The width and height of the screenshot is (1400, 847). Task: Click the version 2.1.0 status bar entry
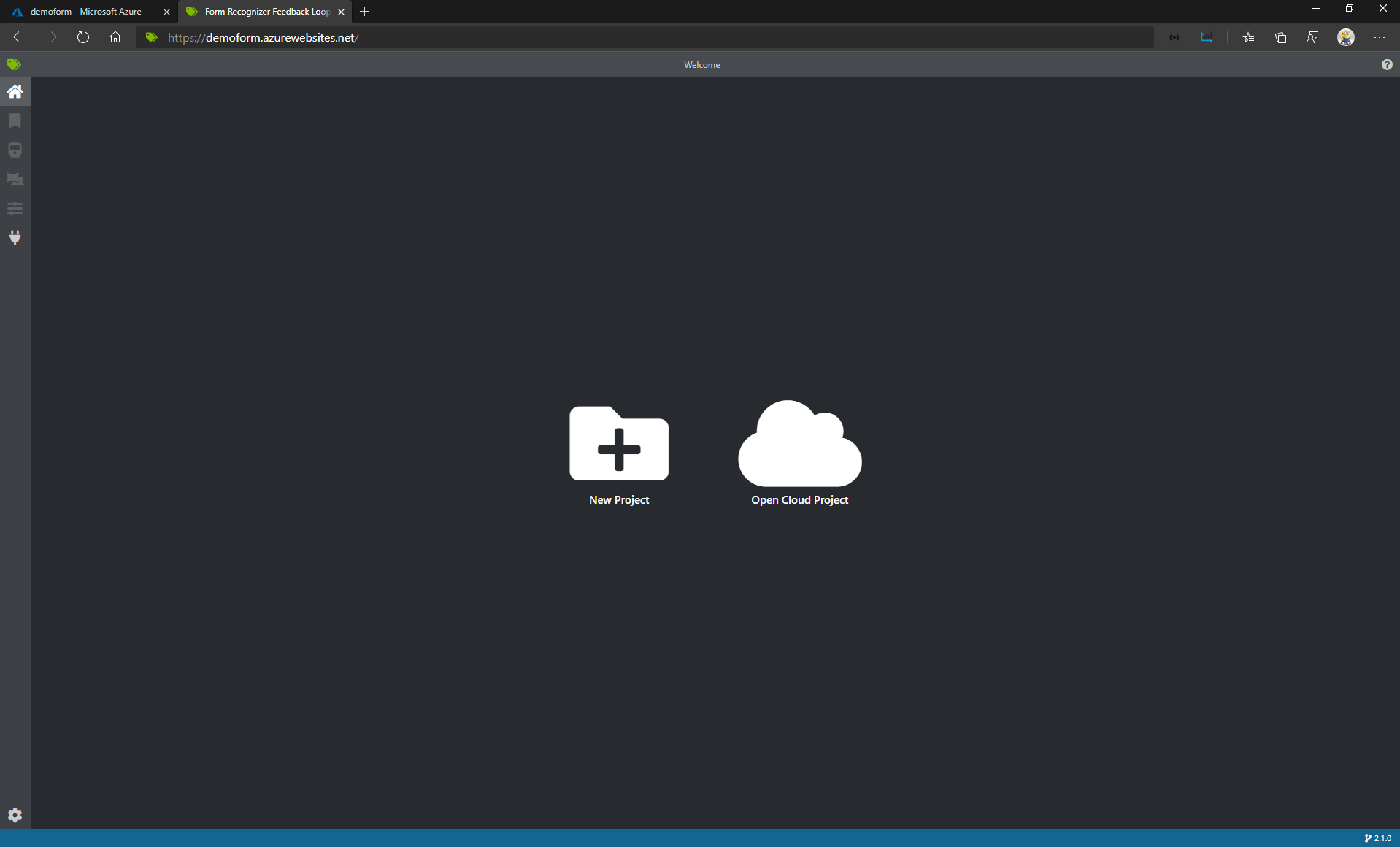tap(1377, 838)
